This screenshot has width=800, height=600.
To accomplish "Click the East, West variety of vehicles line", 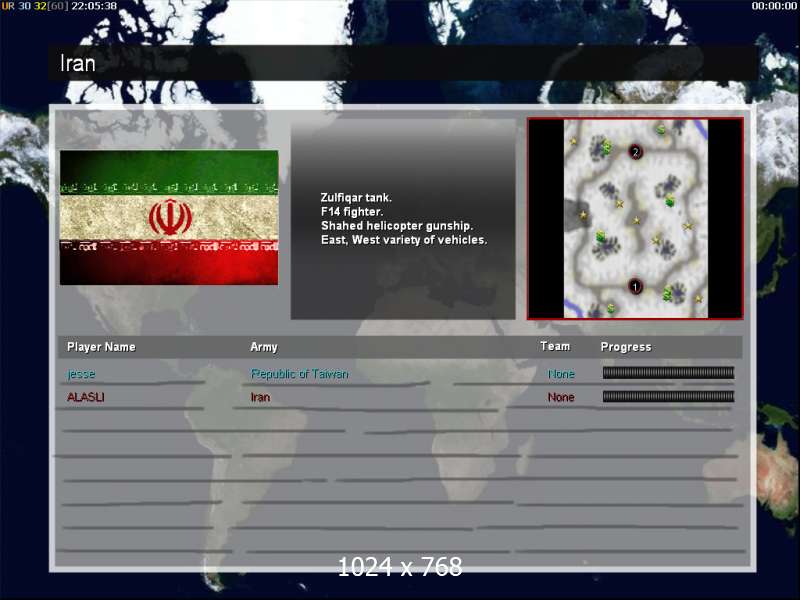I will point(404,240).
